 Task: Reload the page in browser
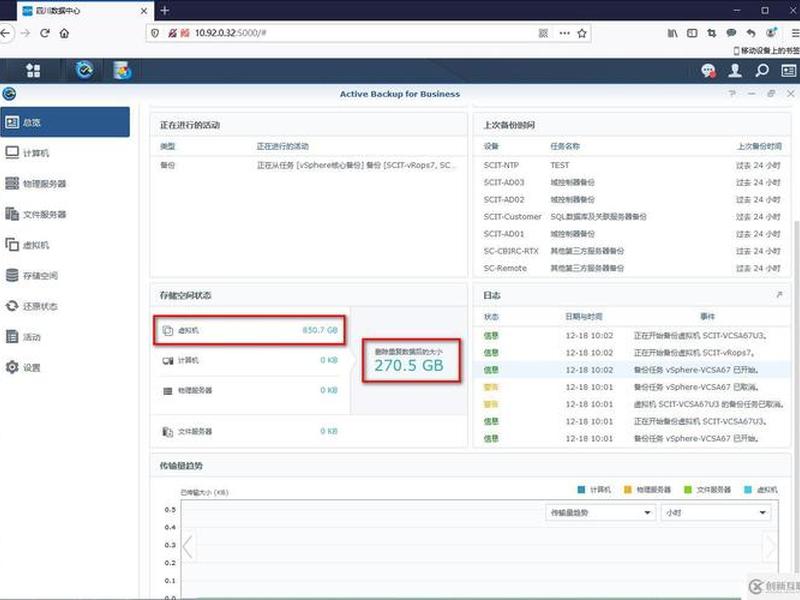point(45,33)
